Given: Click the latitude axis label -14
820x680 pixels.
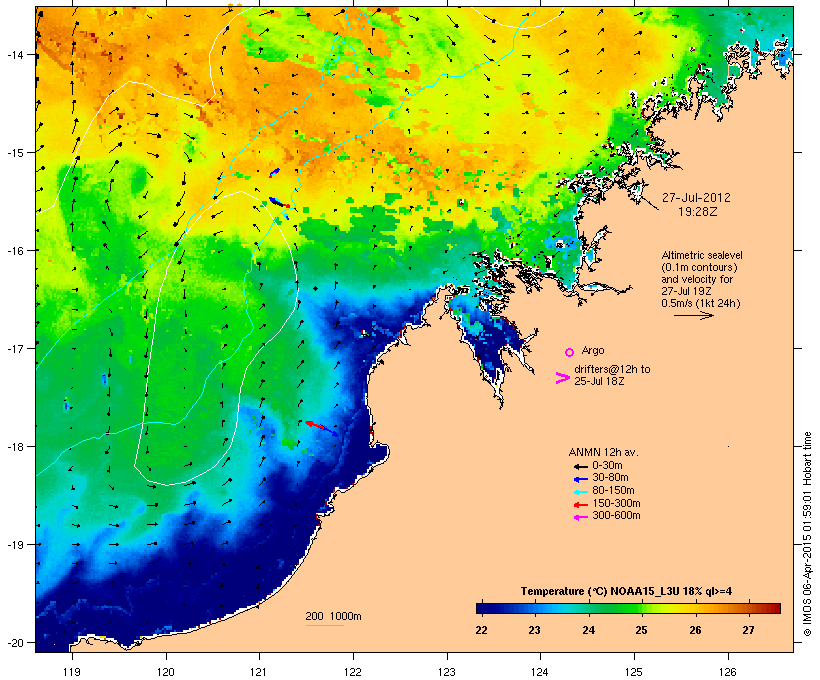Looking at the screenshot, I should pos(14,54).
